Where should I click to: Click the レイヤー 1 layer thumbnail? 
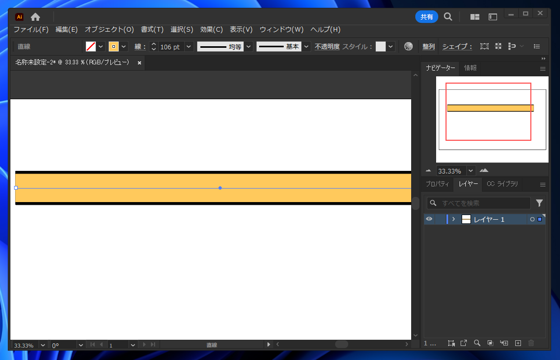tap(466, 219)
